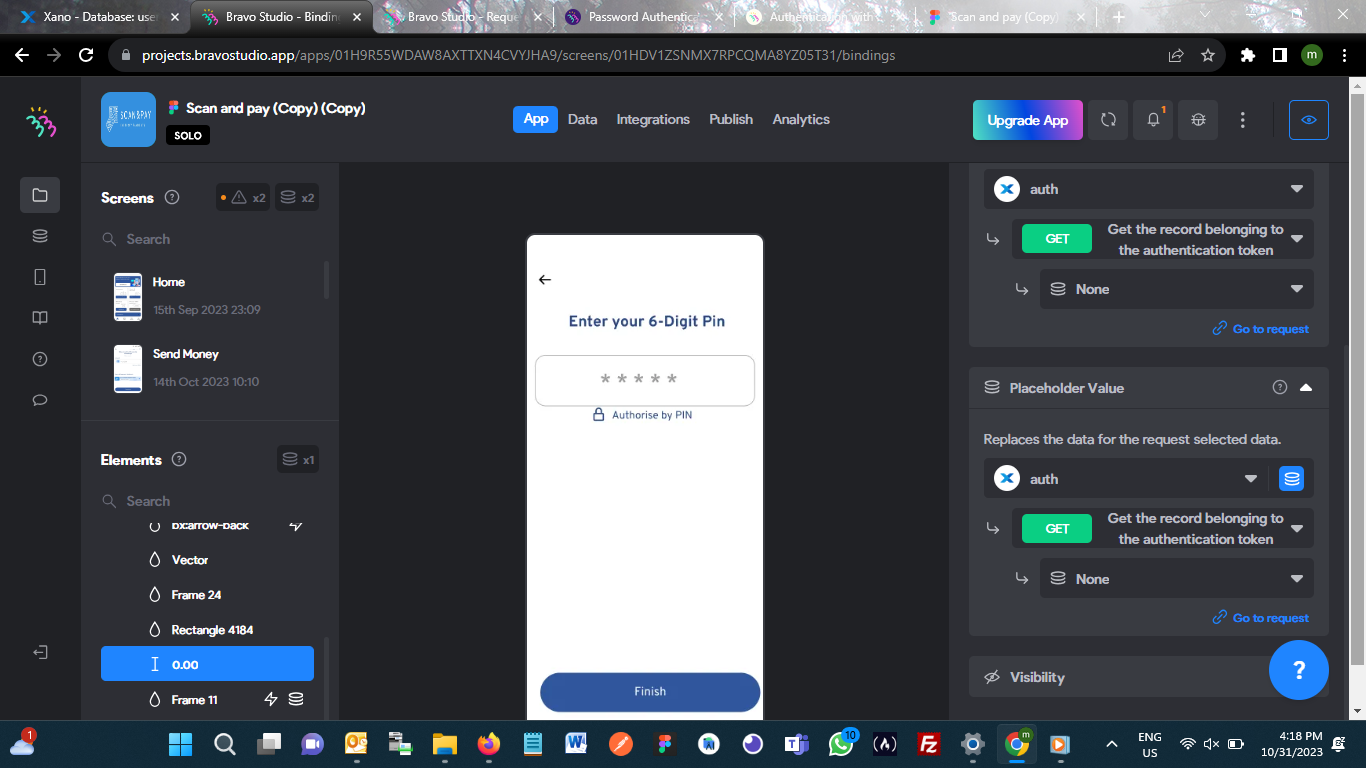The image size is (1366, 768).
Task: Select the Send Money screen thumbnail
Action: pyautogui.click(x=128, y=368)
